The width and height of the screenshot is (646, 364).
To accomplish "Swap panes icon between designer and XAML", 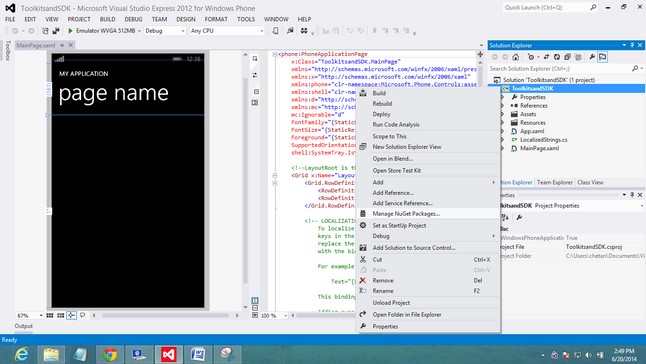I will [x=255, y=75].
